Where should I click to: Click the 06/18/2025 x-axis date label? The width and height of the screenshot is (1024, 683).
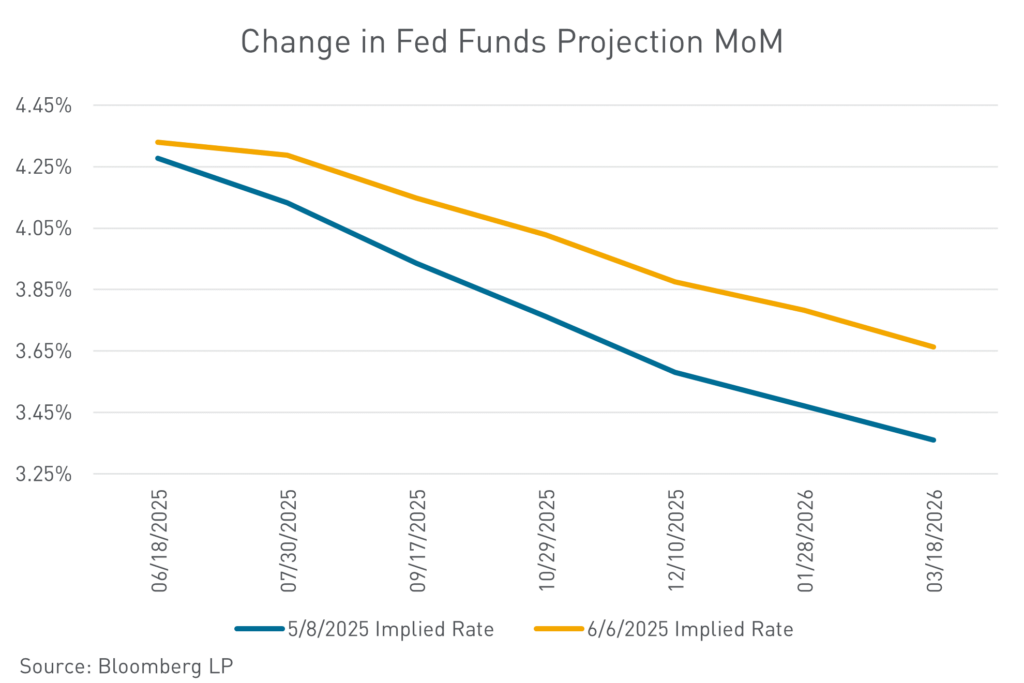tap(158, 541)
